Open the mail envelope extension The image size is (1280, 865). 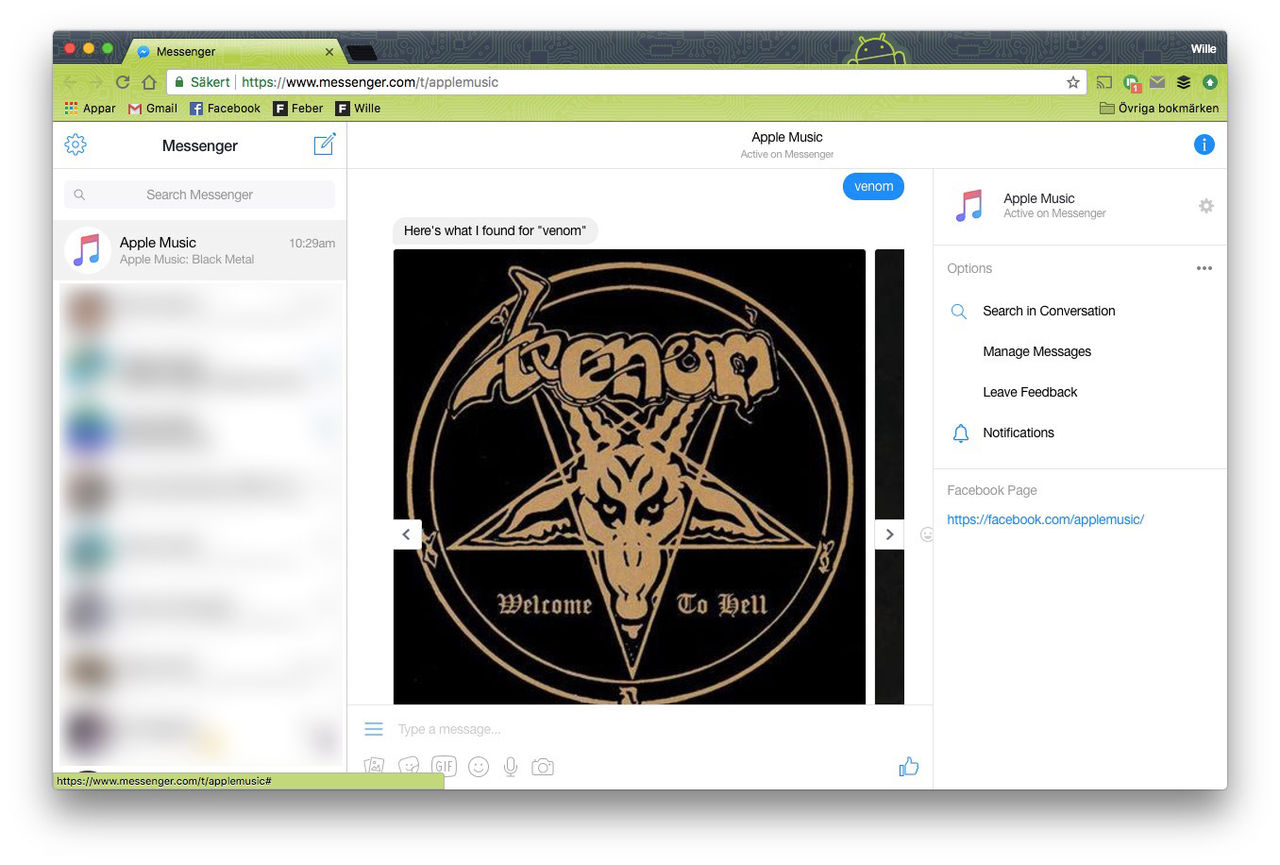(1157, 82)
